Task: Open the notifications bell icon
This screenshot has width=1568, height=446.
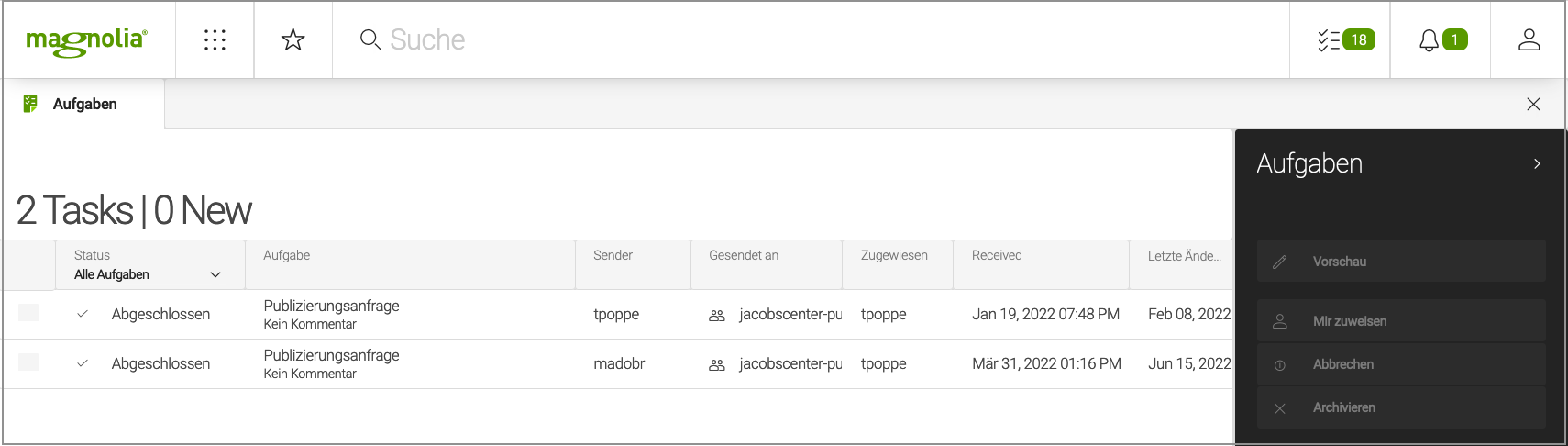Action: point(1441,39)
